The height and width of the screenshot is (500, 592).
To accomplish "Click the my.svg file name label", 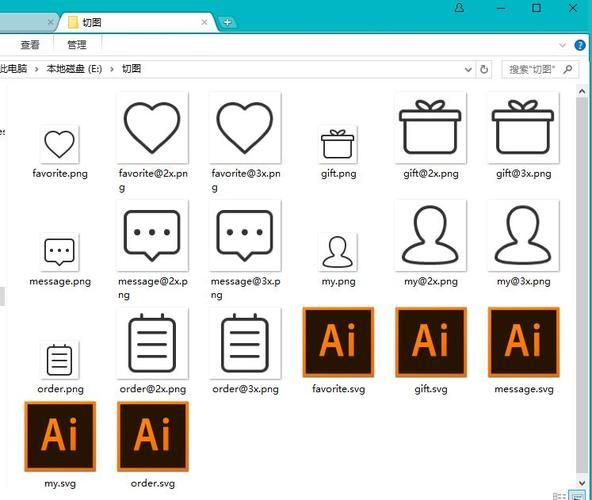I will (60, 483).
